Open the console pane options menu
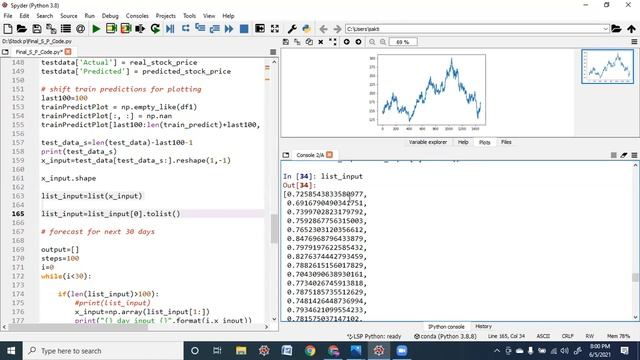 634,155
